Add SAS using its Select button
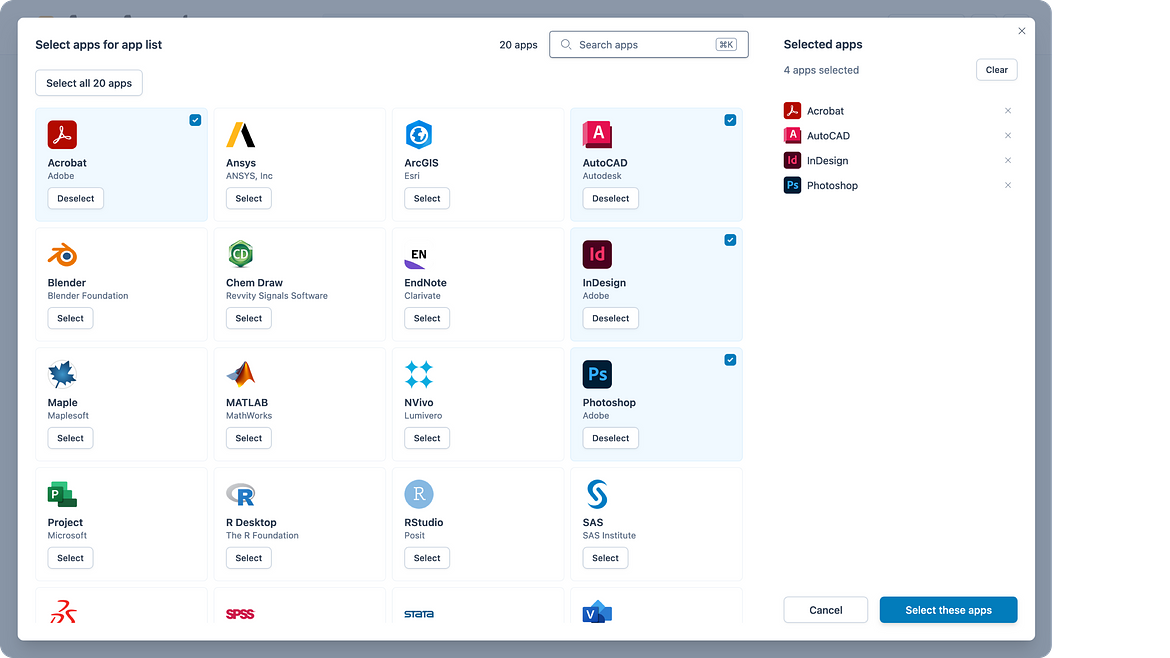Image resolution: width=1170 pixels, height=658 pixels. 605,558
